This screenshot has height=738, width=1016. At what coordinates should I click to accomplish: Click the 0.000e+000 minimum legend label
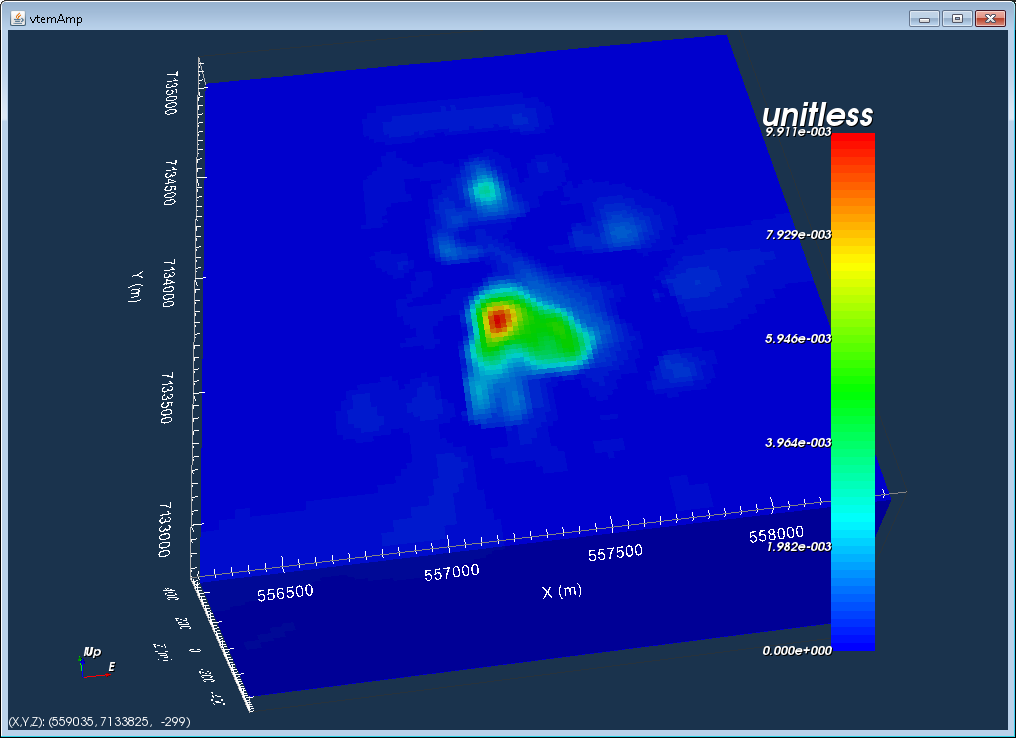797,651
